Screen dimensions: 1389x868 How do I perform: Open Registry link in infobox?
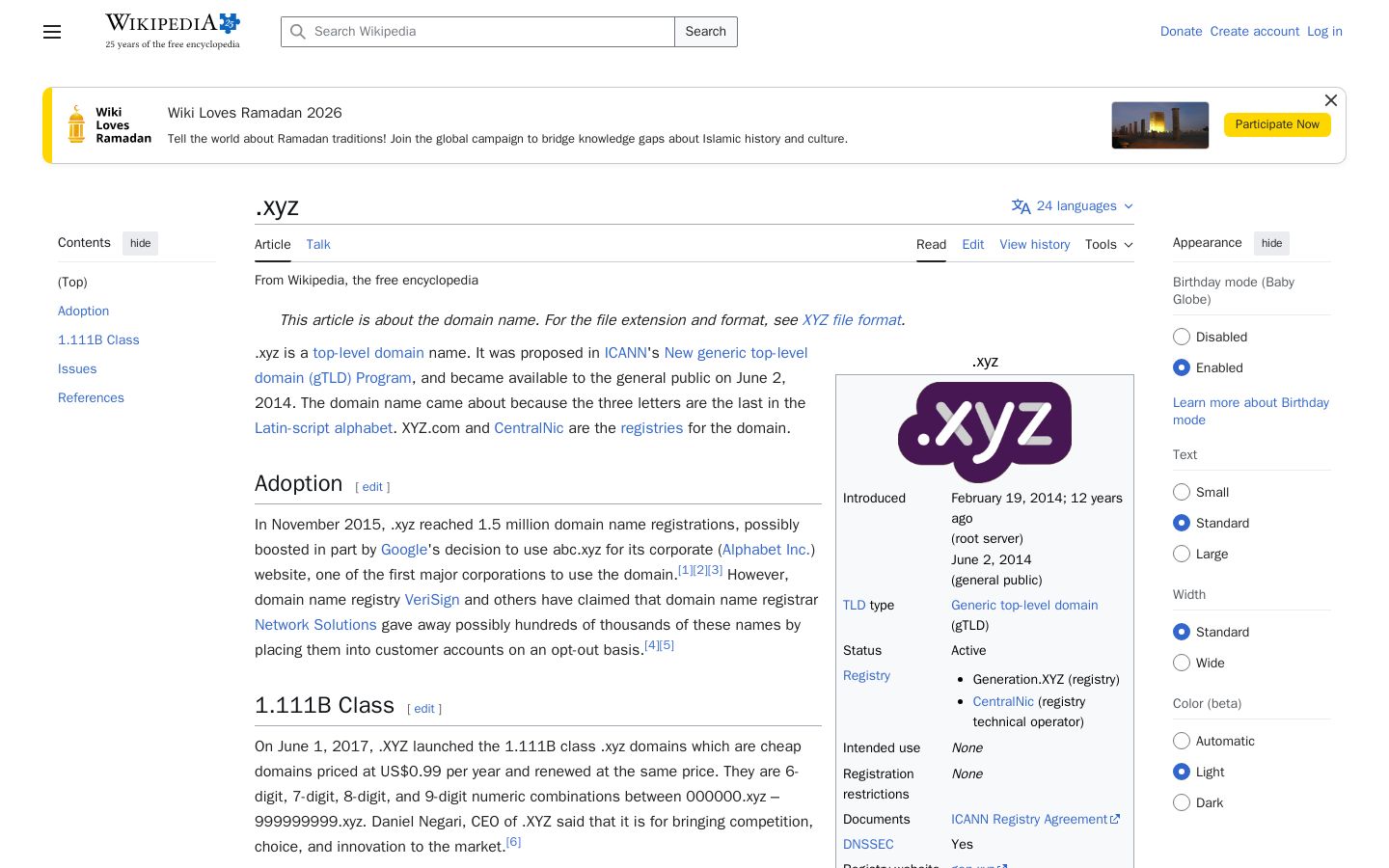(866, 675)
